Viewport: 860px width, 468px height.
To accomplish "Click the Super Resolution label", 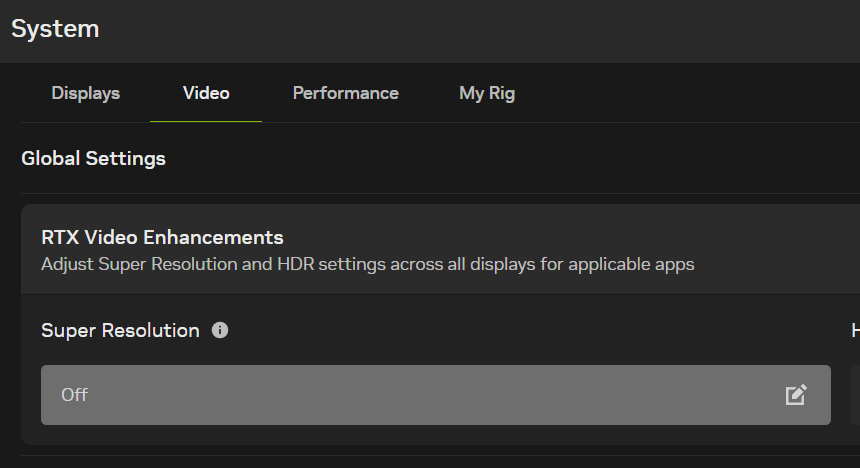I will [120, 330].
